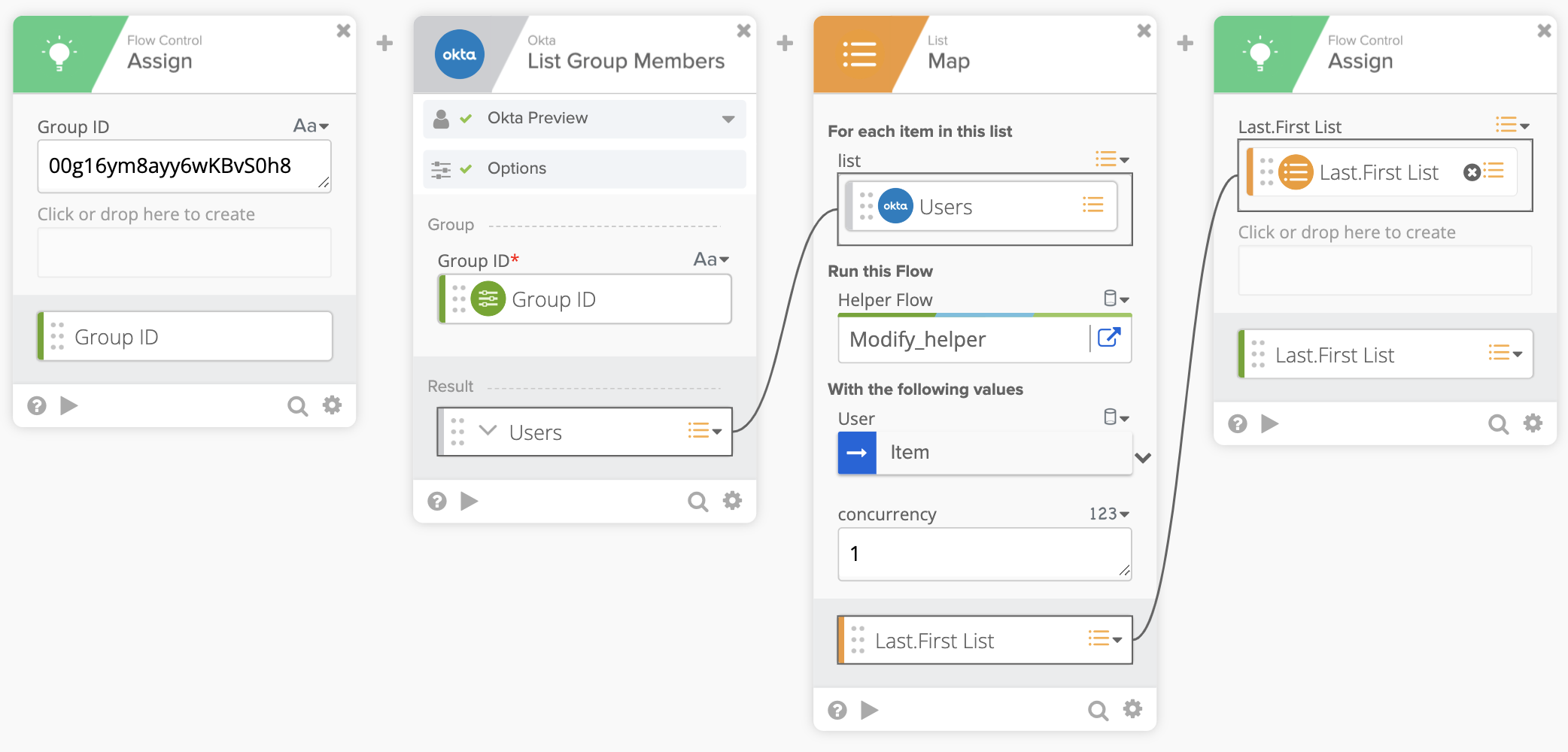Remove Last.First List mapping with x icon
This screenshot has width=1568, height=752.
pyautogui.click(x=1472, y=172)
